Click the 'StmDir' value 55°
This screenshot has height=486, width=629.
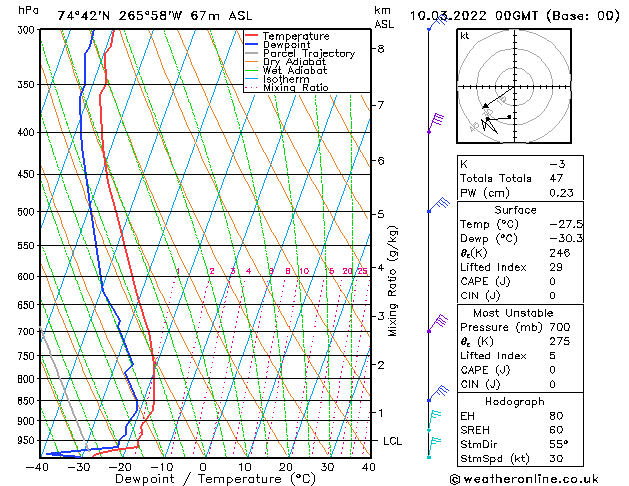click(558, 444)
